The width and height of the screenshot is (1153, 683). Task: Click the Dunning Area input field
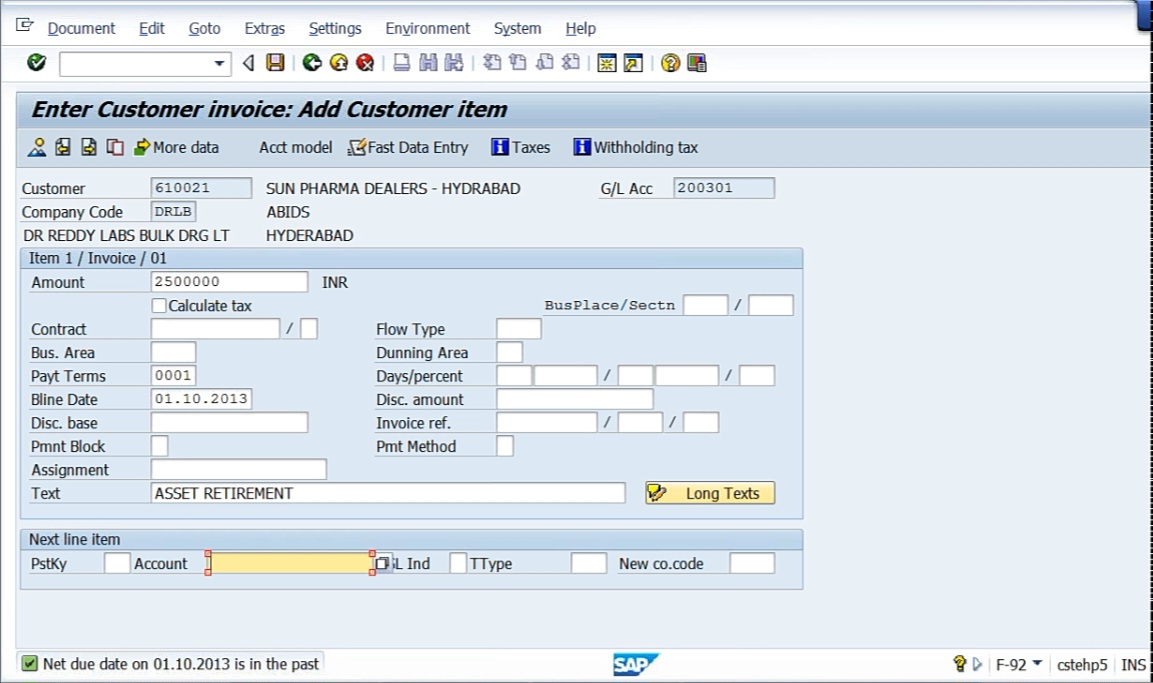pyautogui.click(x=510, y=352)
